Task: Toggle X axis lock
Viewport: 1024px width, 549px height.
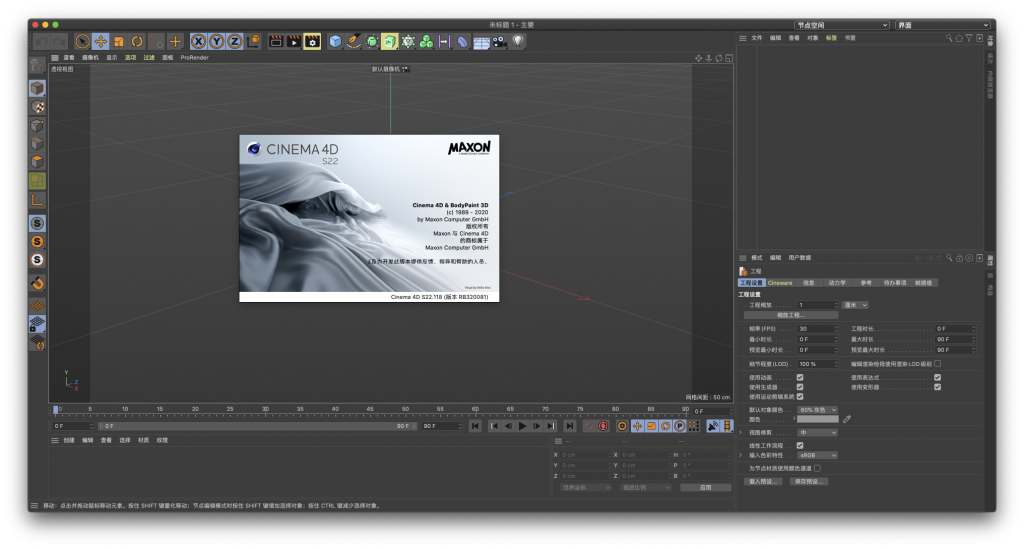Action: (x=199, y=42)
